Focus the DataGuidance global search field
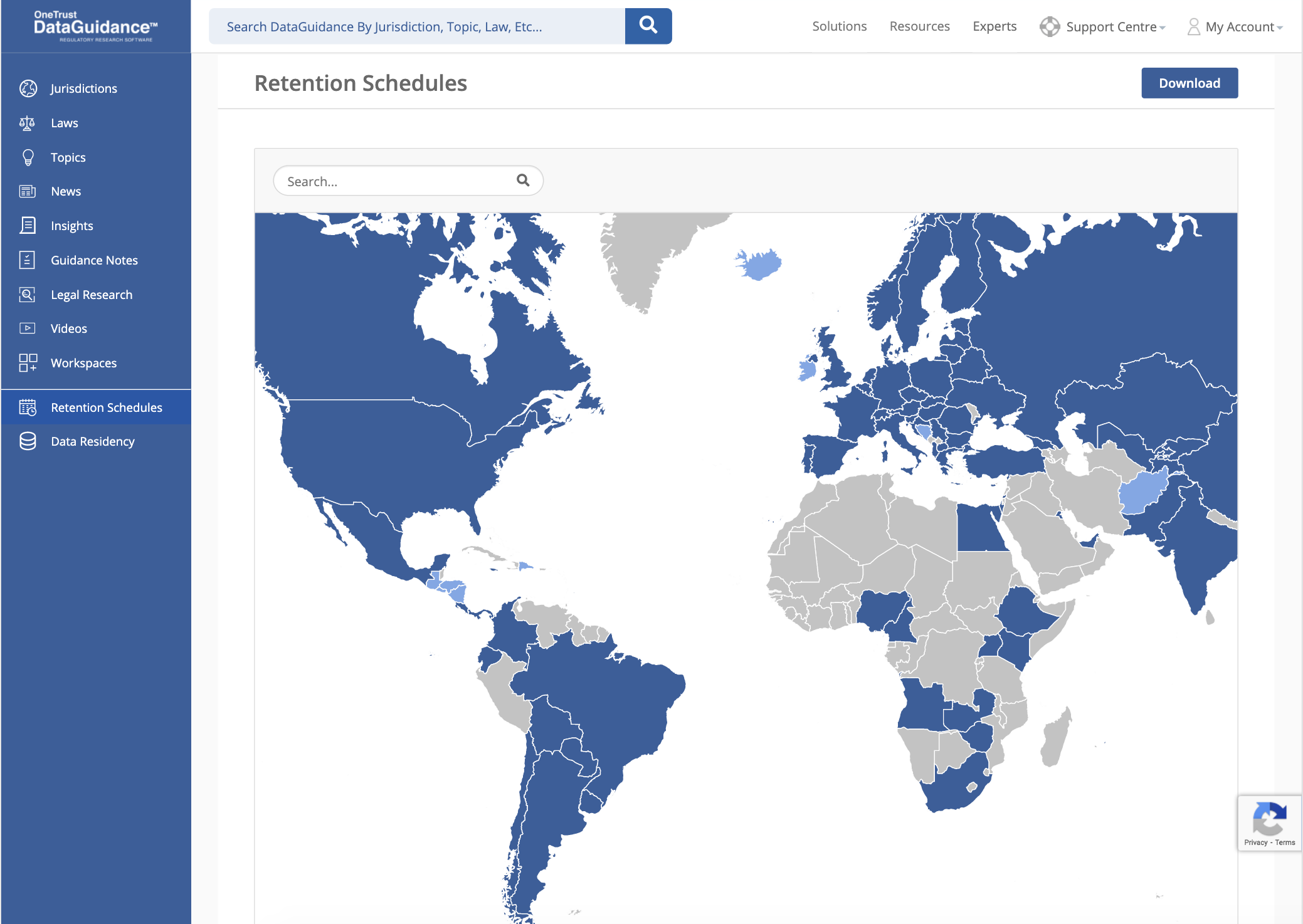Viewport: 1303px width, 924px height. point(417,26)
